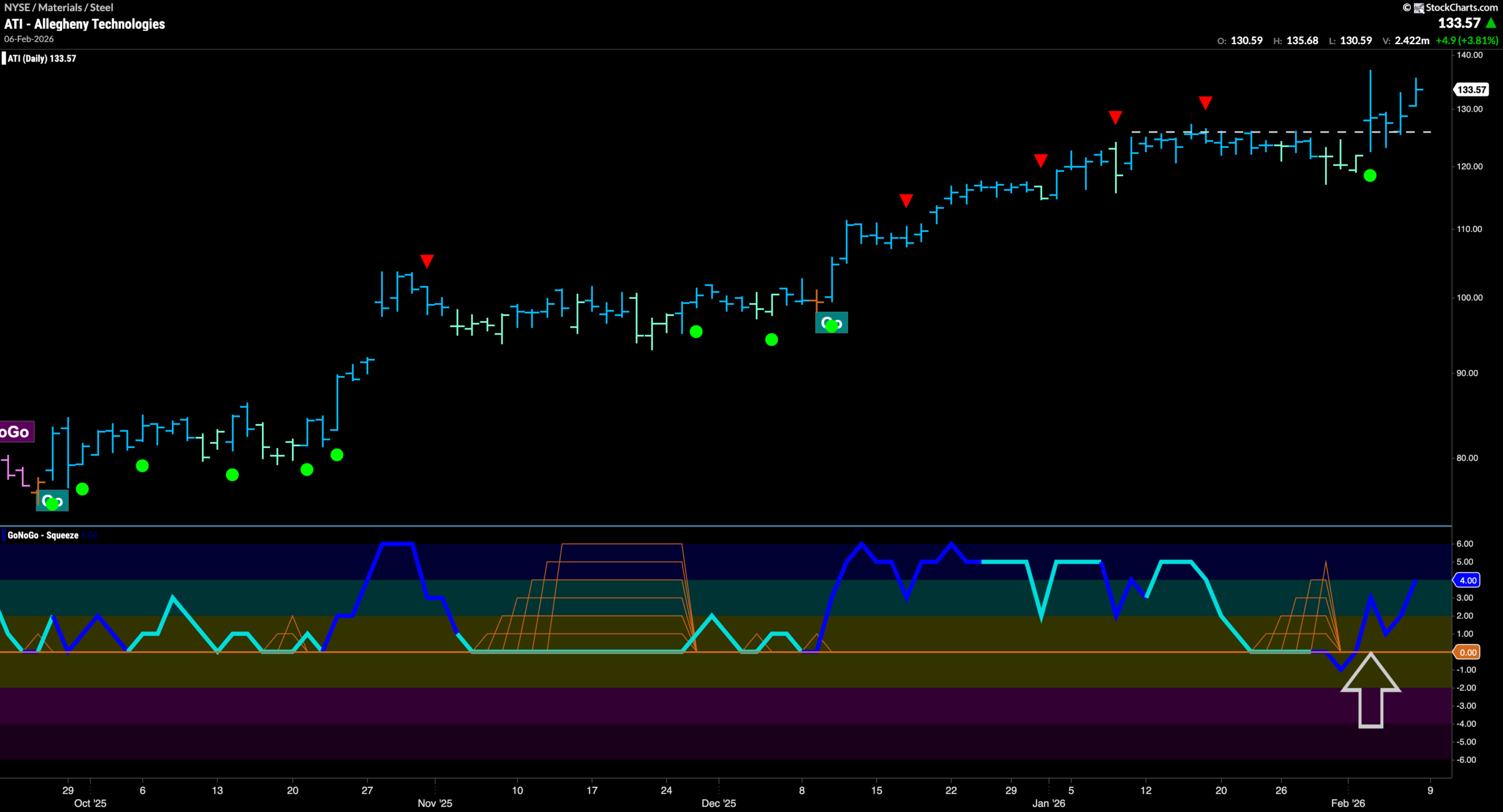Click the 100.00 price axis label
The height and width of the screenshot is (812, 1503).
click(x=1470, y=297)
